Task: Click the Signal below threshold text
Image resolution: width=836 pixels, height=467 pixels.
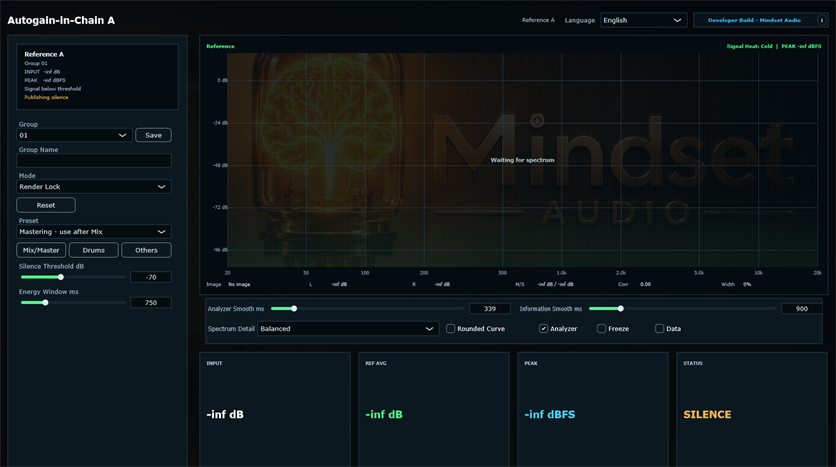Action: (52, 89)
